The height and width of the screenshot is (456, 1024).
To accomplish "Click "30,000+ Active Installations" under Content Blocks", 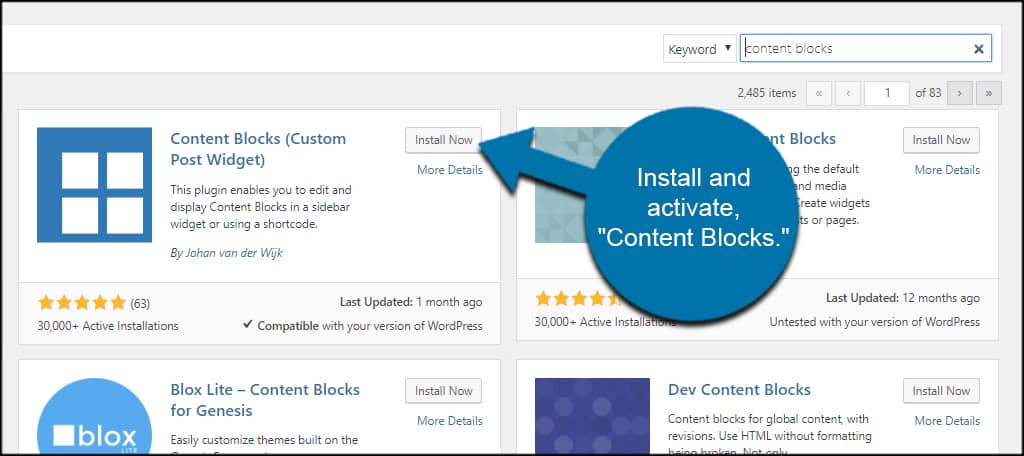I will 108,325.
